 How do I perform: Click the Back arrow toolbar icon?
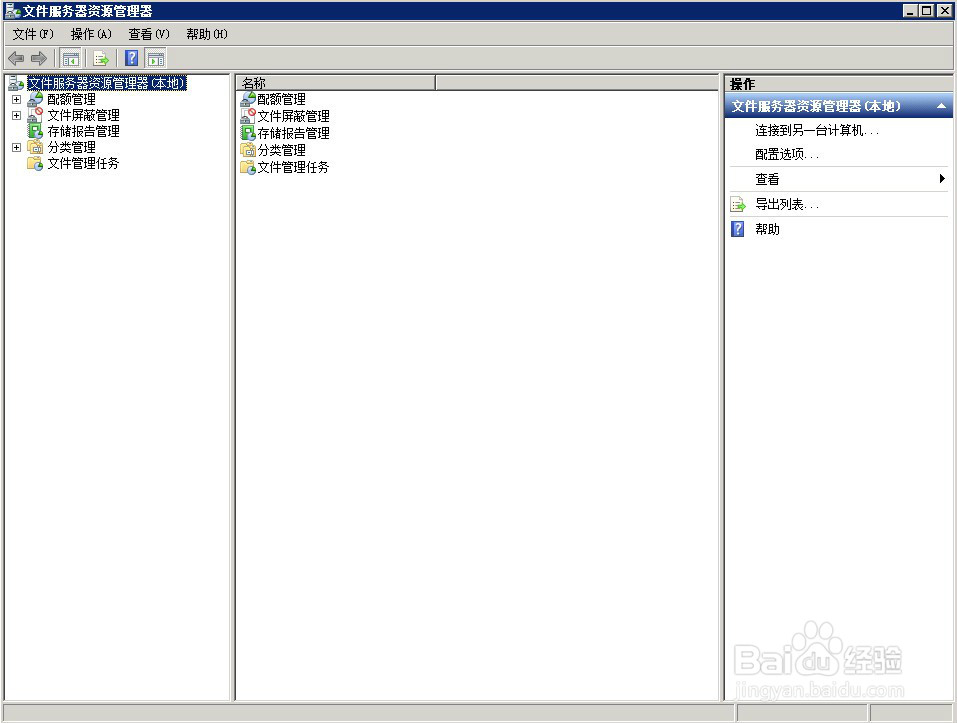(16, 59)
